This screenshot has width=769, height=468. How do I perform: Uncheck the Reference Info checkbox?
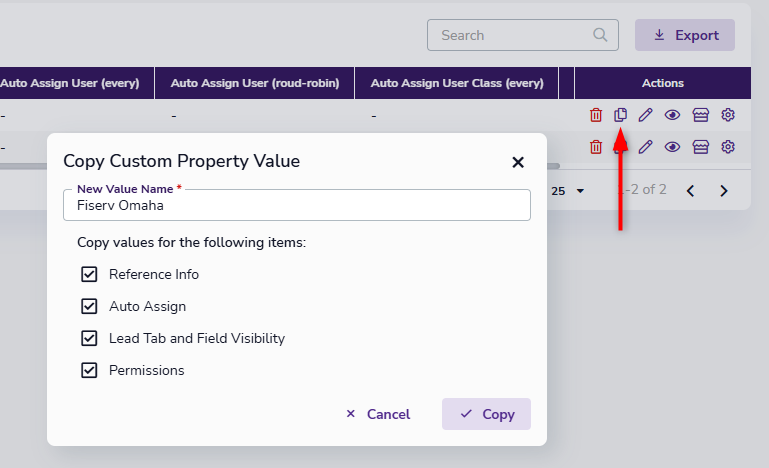[89, 274]
